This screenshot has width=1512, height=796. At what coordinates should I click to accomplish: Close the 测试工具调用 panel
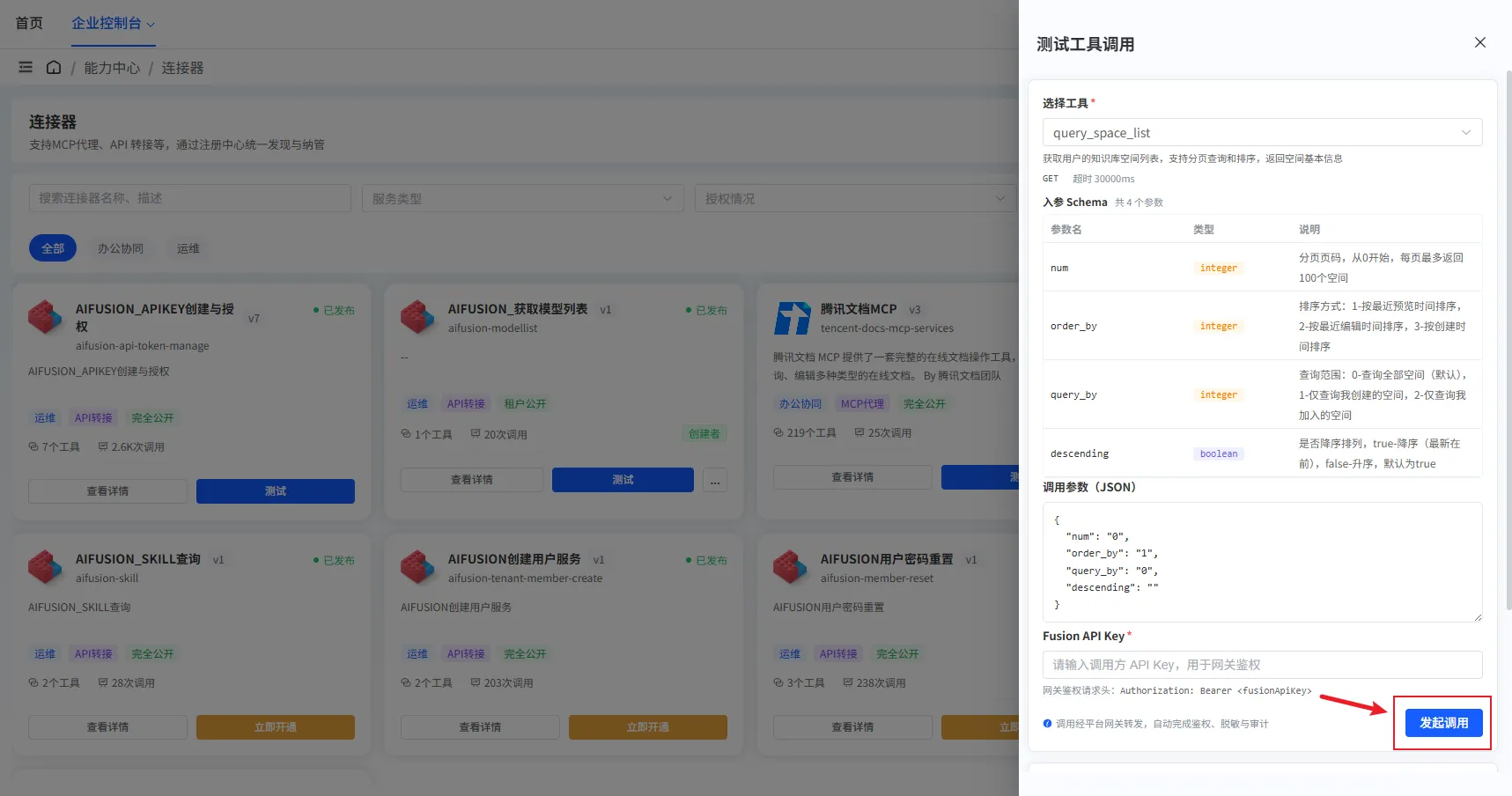pos(1479,42)
